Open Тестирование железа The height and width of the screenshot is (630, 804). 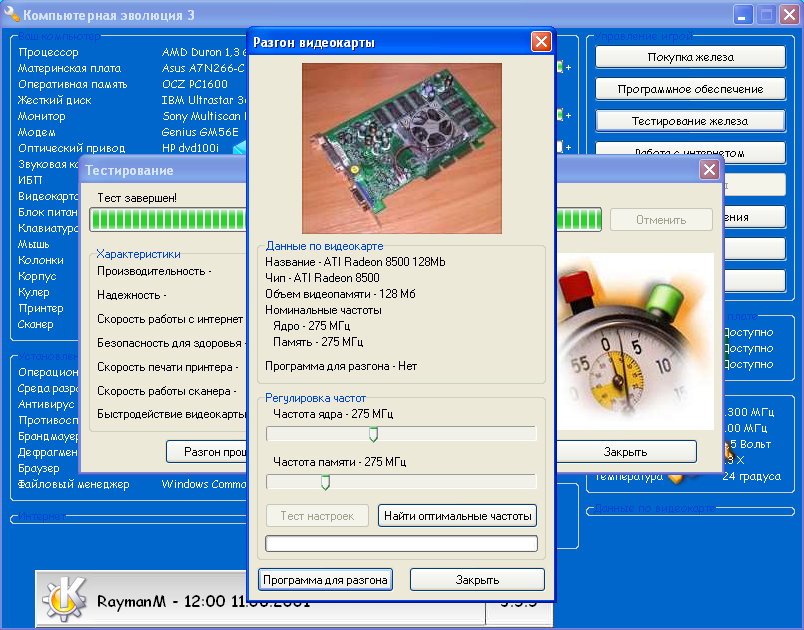pos(690,121)
